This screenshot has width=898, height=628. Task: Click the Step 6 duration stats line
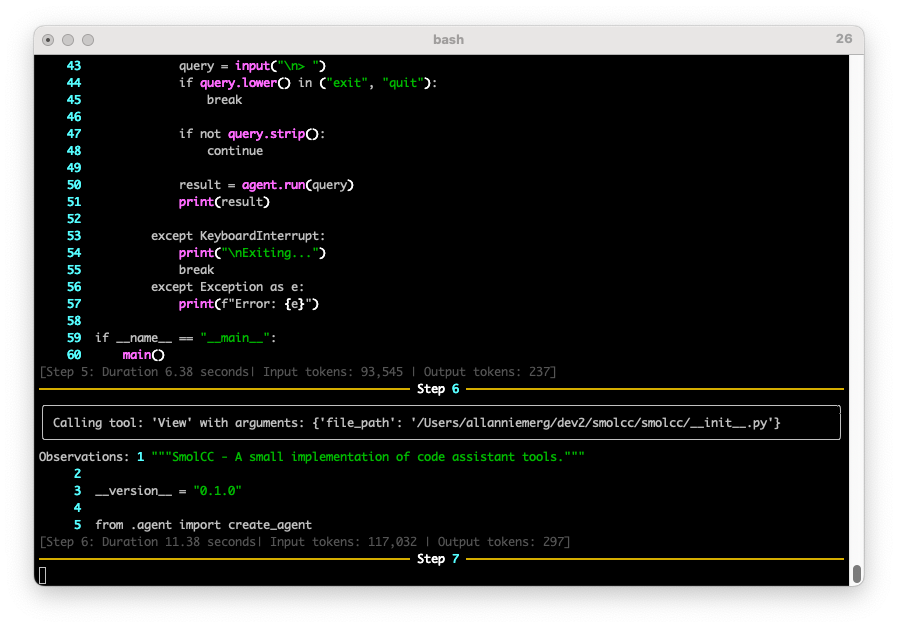point(305,542)
